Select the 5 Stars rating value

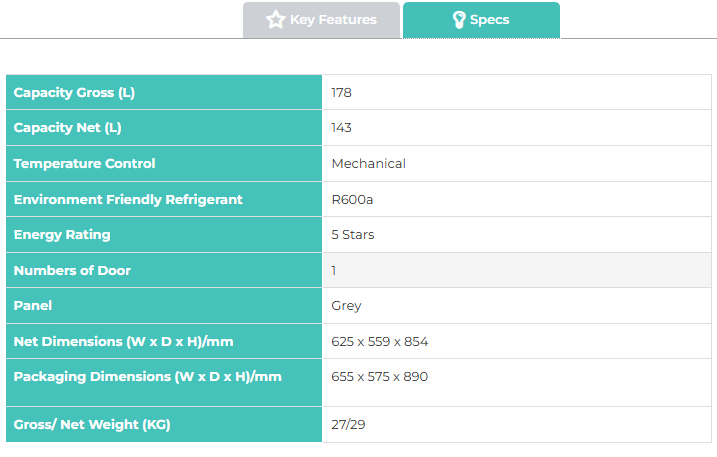[353, 235]
